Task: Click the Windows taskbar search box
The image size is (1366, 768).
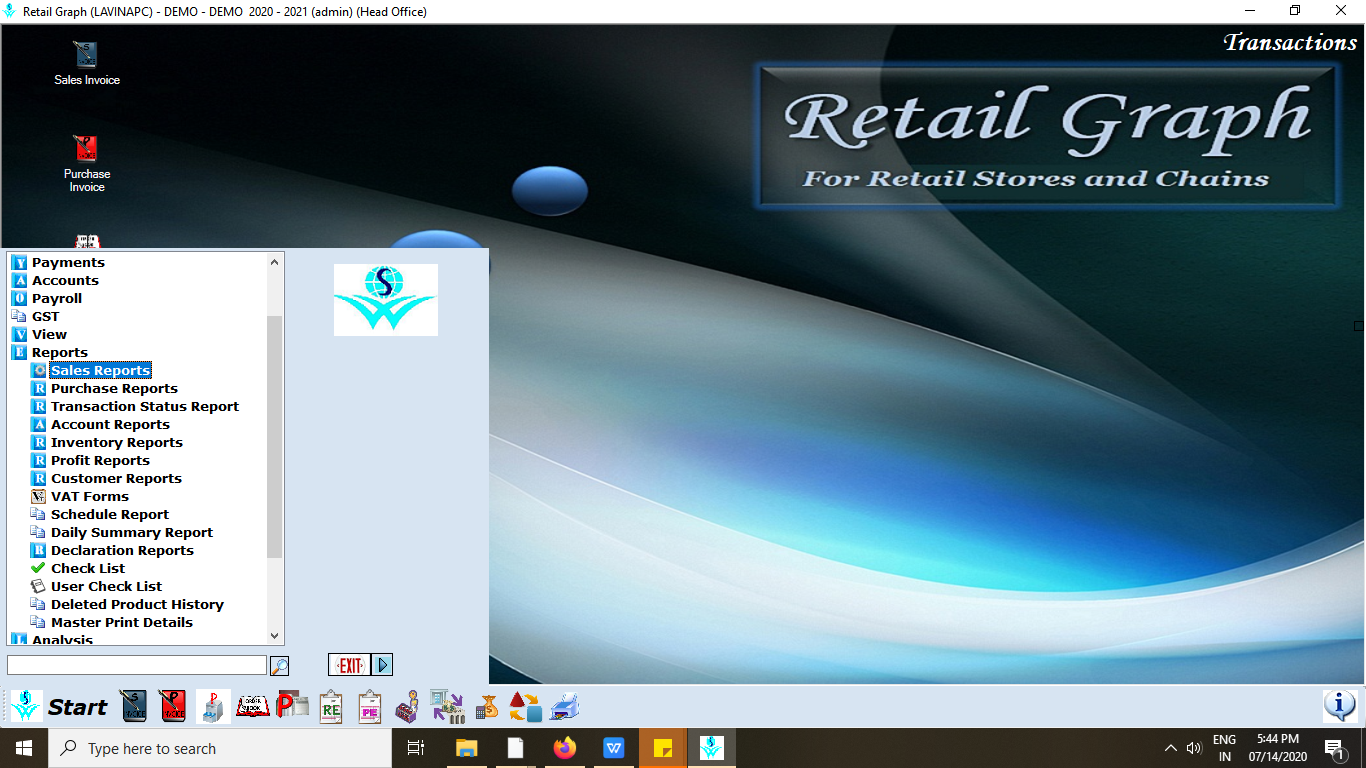Action: [220, 748]
